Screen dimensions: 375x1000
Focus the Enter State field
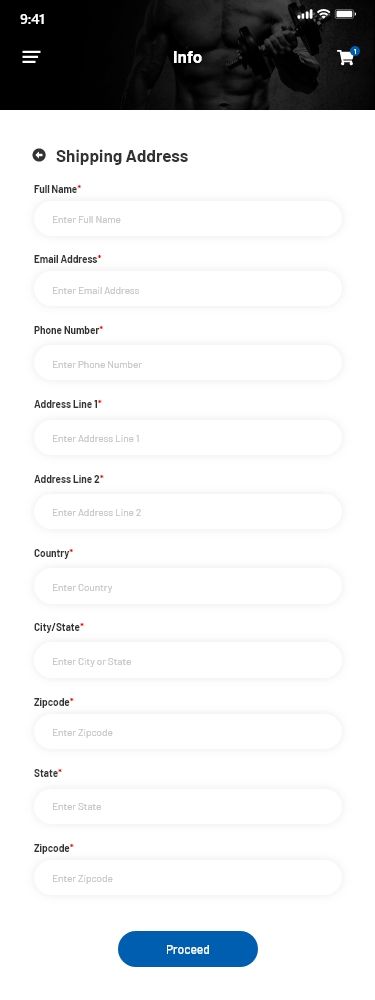(188, 806)
